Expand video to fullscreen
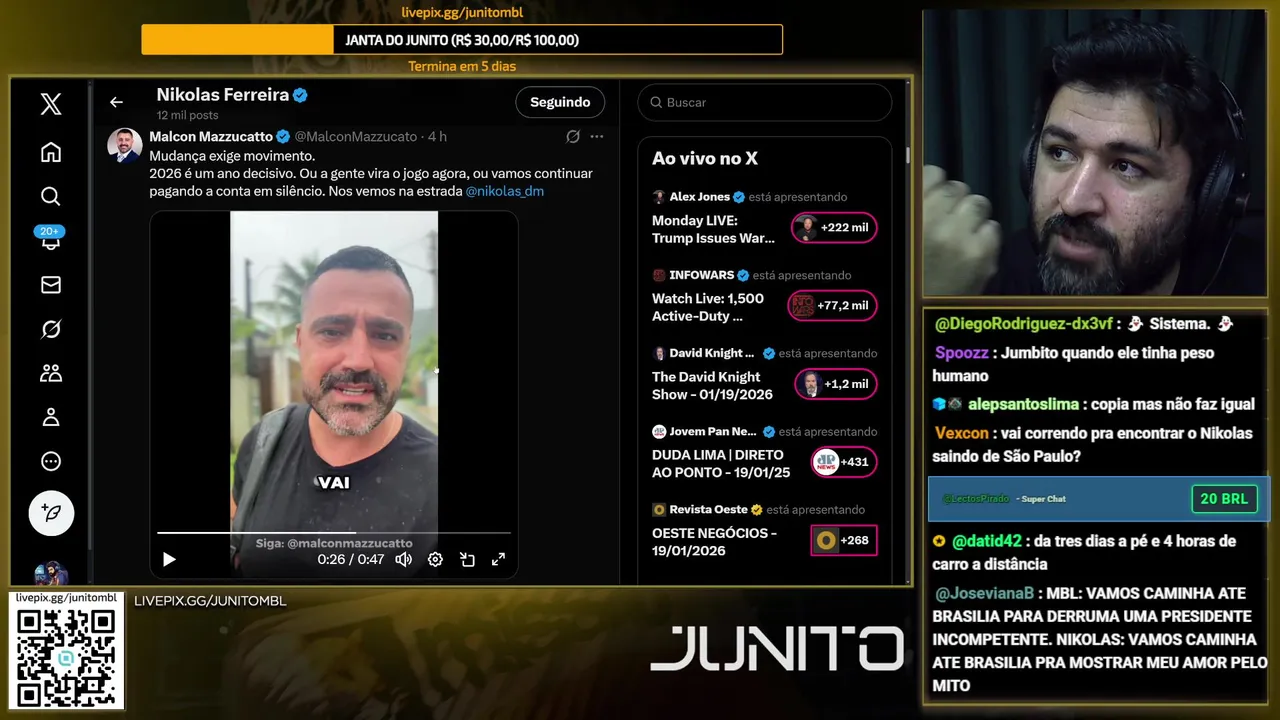 [498, 560]
